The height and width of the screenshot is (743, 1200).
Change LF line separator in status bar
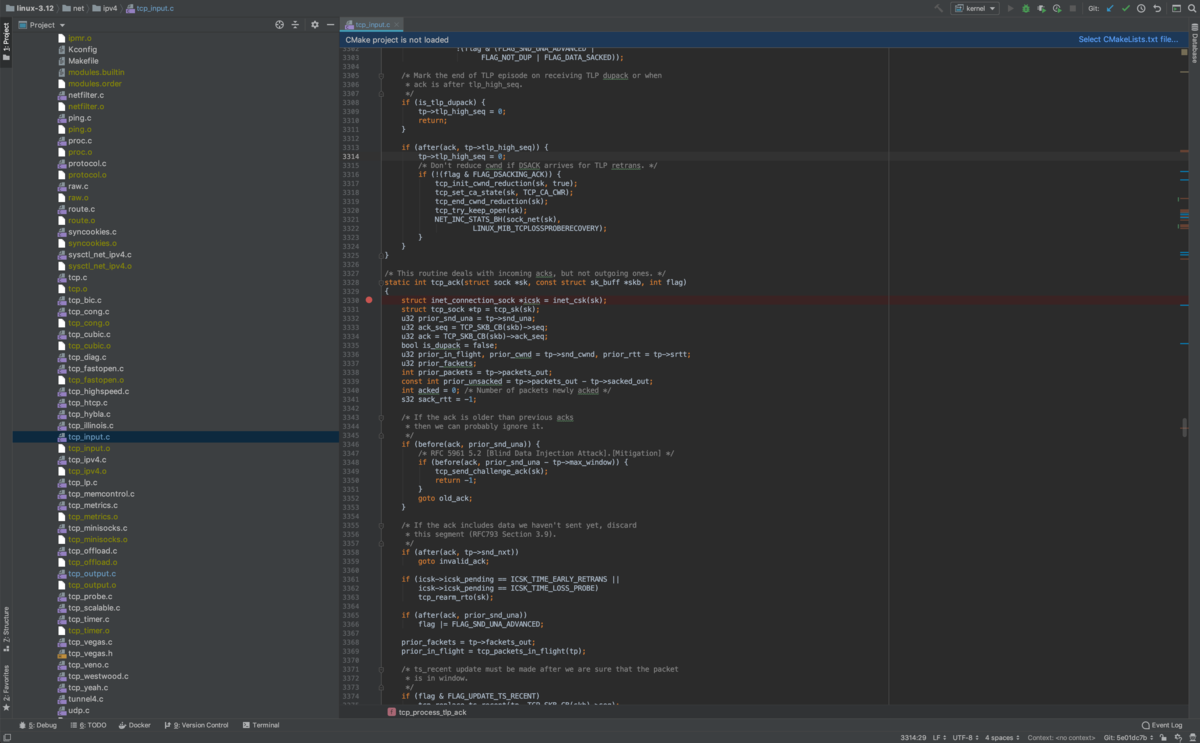pyautogui.click(x=939, y=737)
